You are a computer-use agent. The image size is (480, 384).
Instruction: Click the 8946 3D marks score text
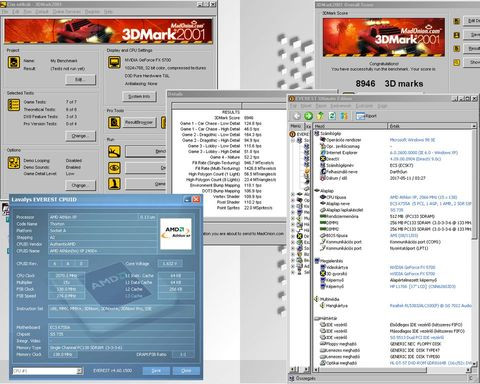click(x=389, y=83)
